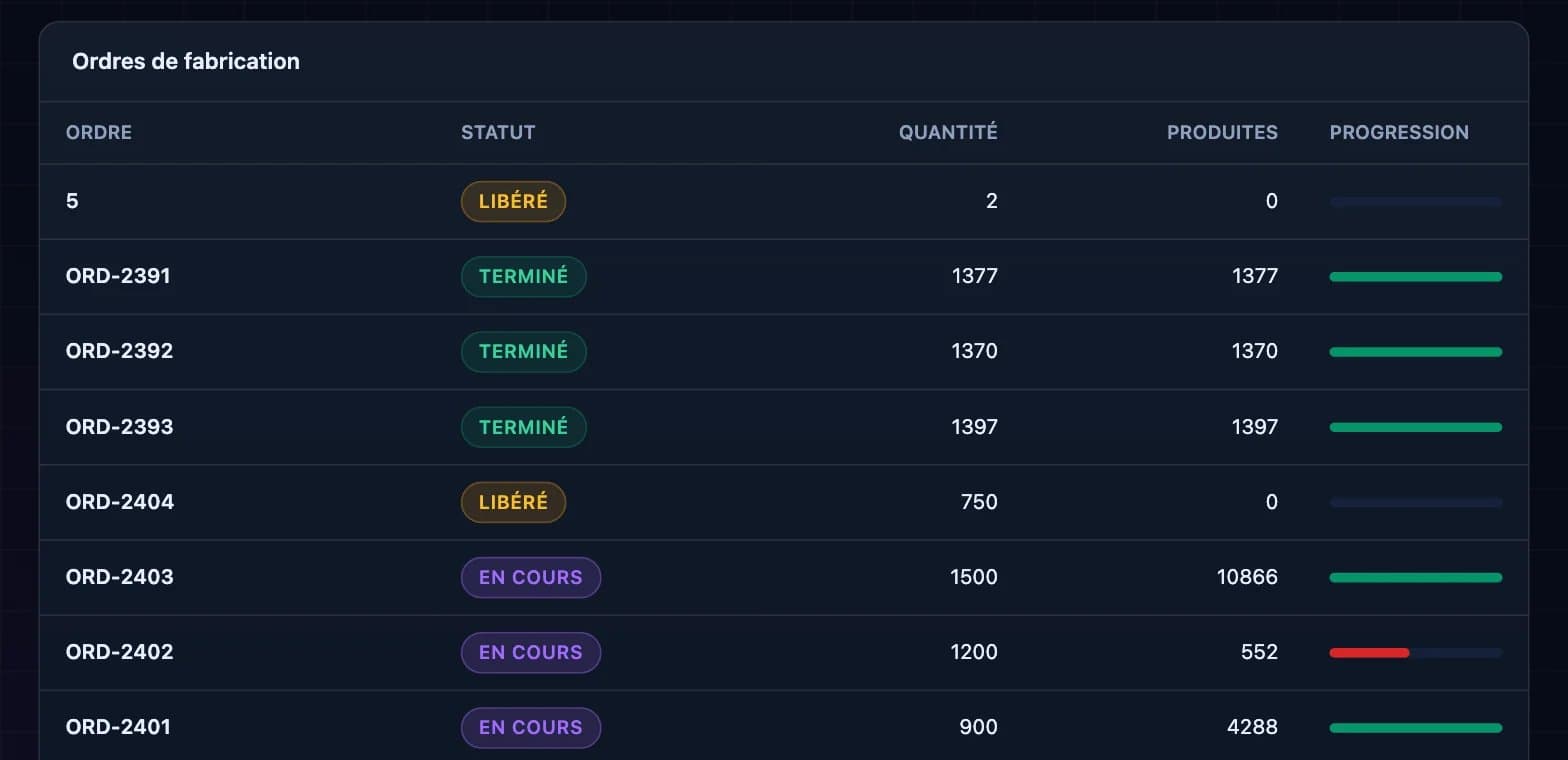Select the PRODUITES column header
Viewport: 1568px width, 760px height.
[x=1222, y=132]
